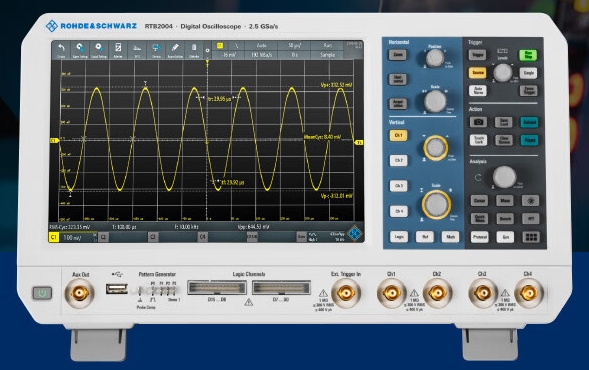Hit the camera screenshot button
Image resolution: width=589 pixels, height=370 pixels.
[x=478, y=122]
